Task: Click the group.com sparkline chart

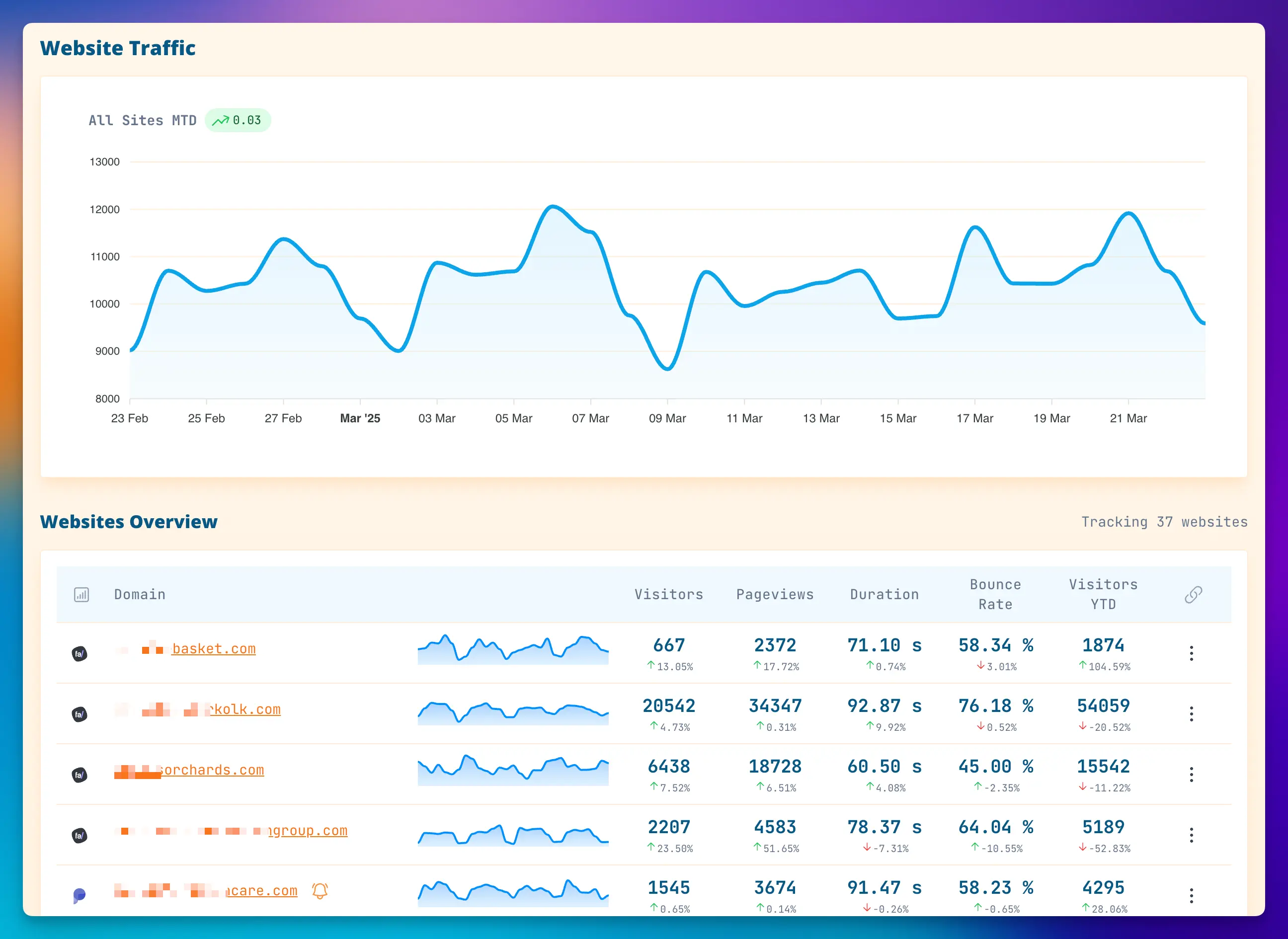Action: click(x=513, y=836)
